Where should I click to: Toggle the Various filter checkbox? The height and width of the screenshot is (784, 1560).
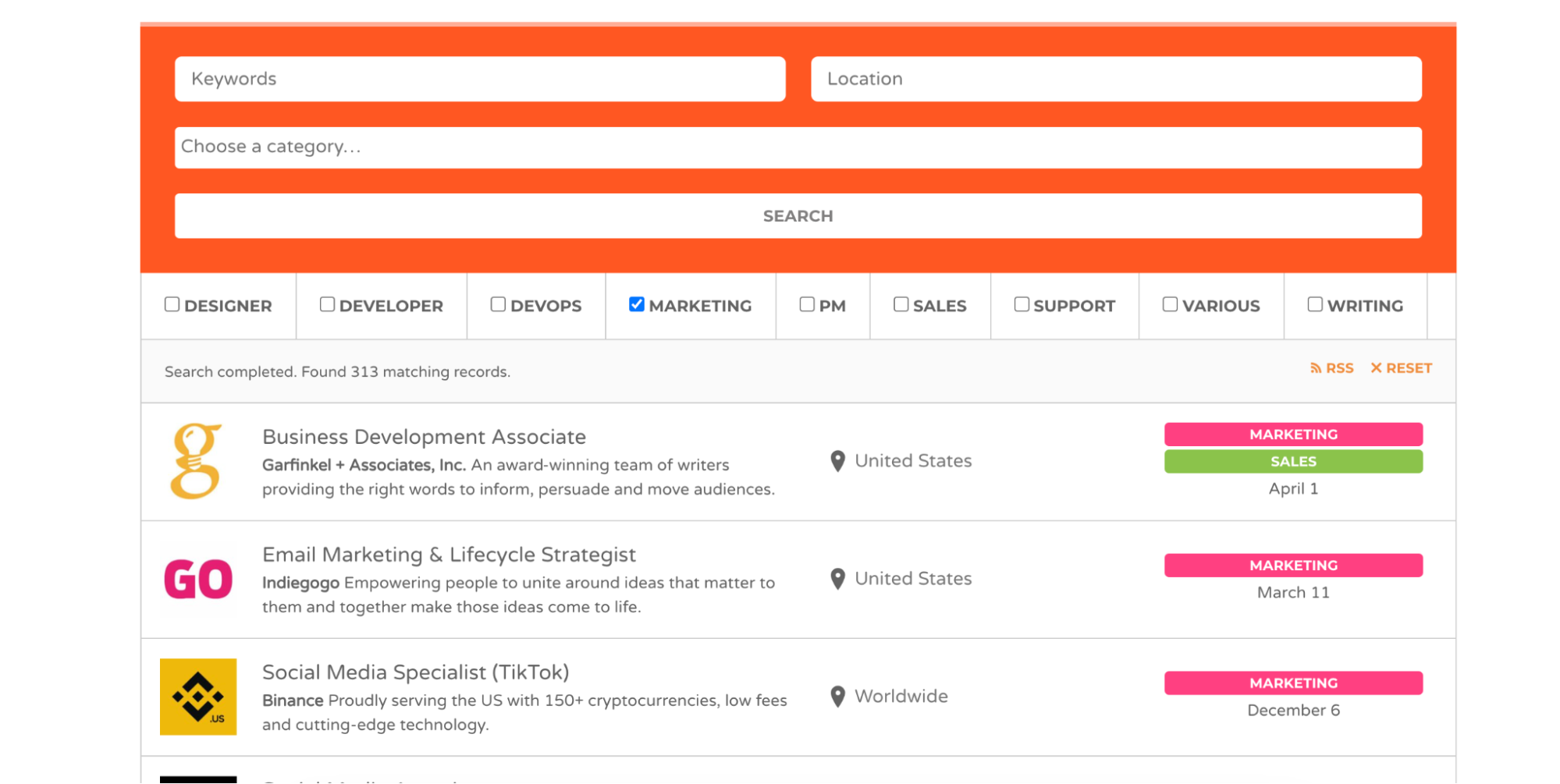[1170, 304]
